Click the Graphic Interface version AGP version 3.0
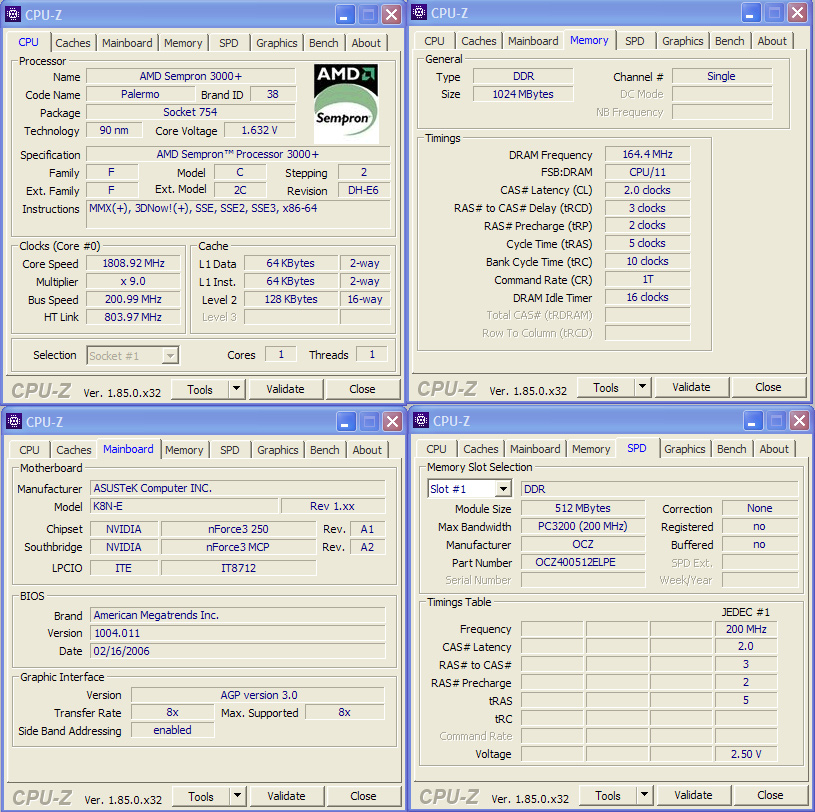Image resolution: width=815 pixels, height=812 pixels. pos(258,695)
